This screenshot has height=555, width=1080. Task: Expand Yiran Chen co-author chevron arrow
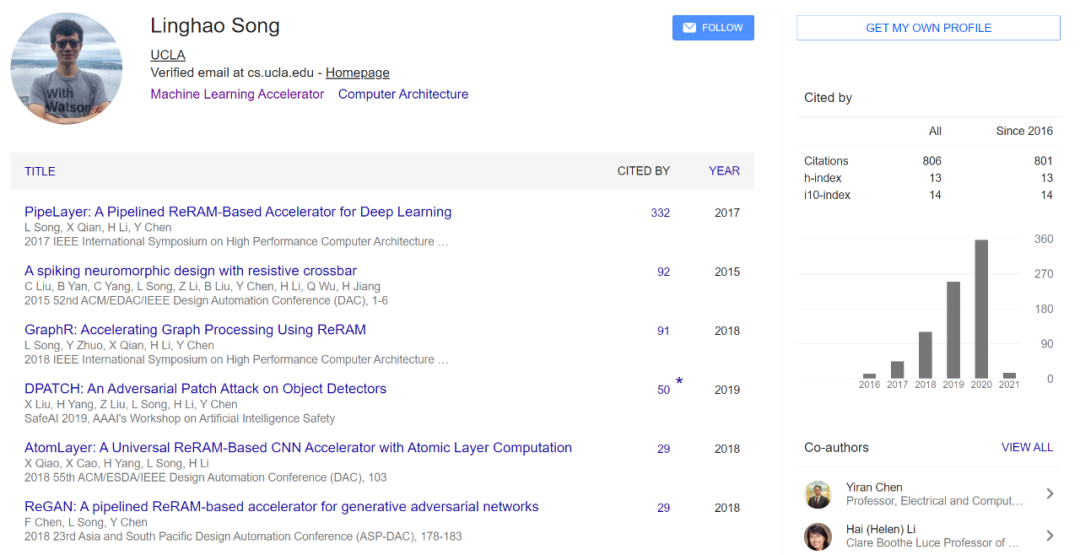(x=1050, y=494)
